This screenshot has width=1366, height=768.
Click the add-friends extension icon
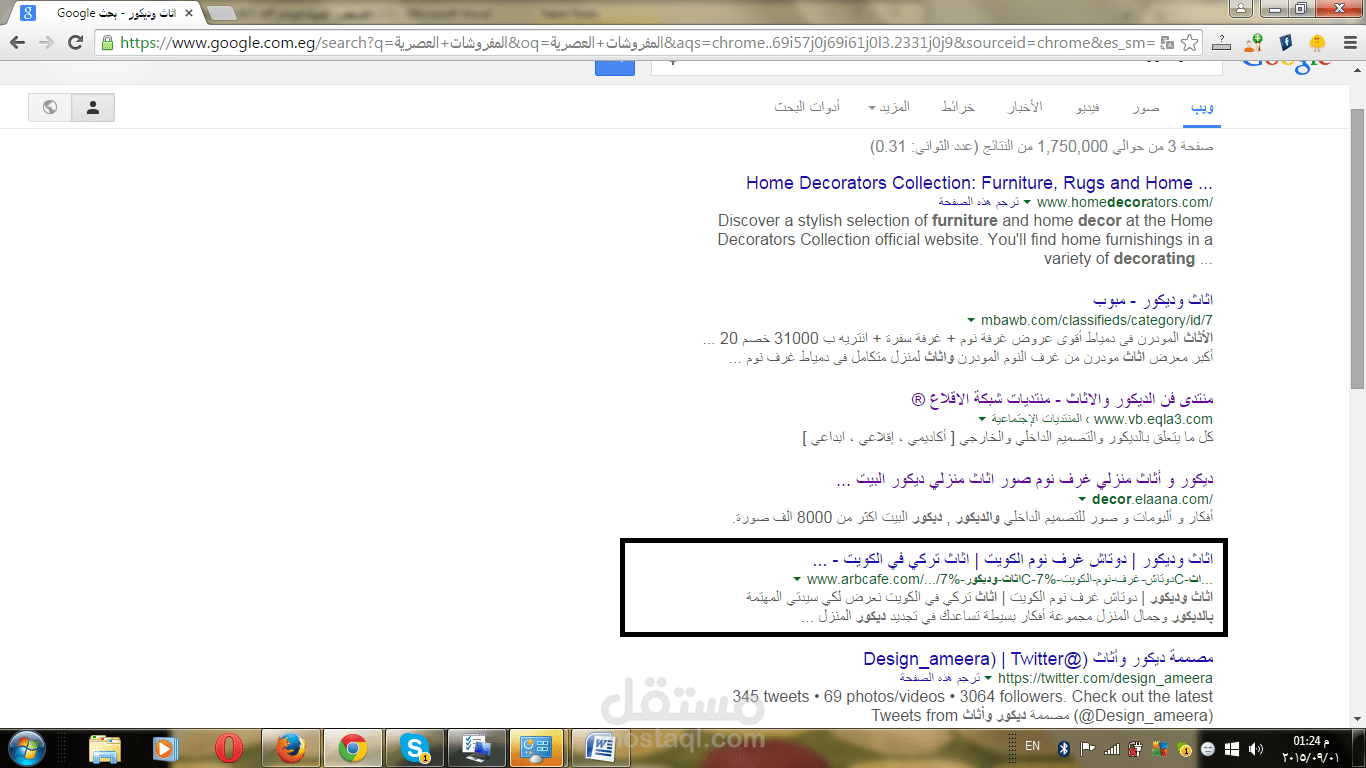tap(1254, 43)
